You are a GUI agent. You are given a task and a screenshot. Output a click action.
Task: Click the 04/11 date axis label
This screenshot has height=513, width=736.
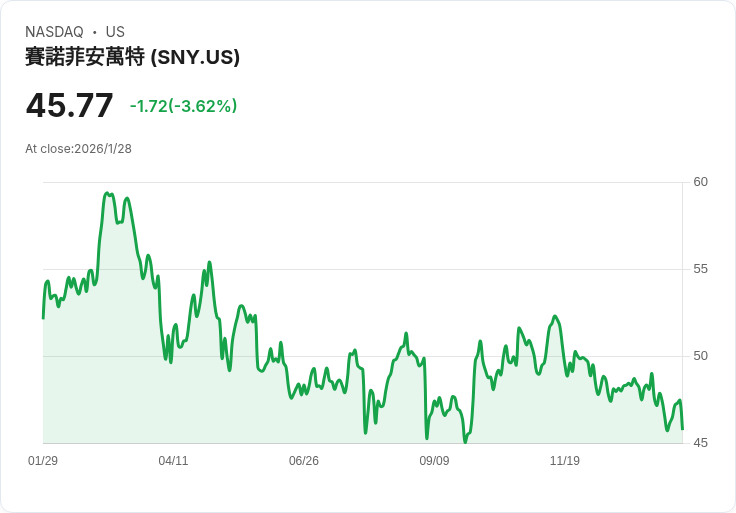point(173,461)
